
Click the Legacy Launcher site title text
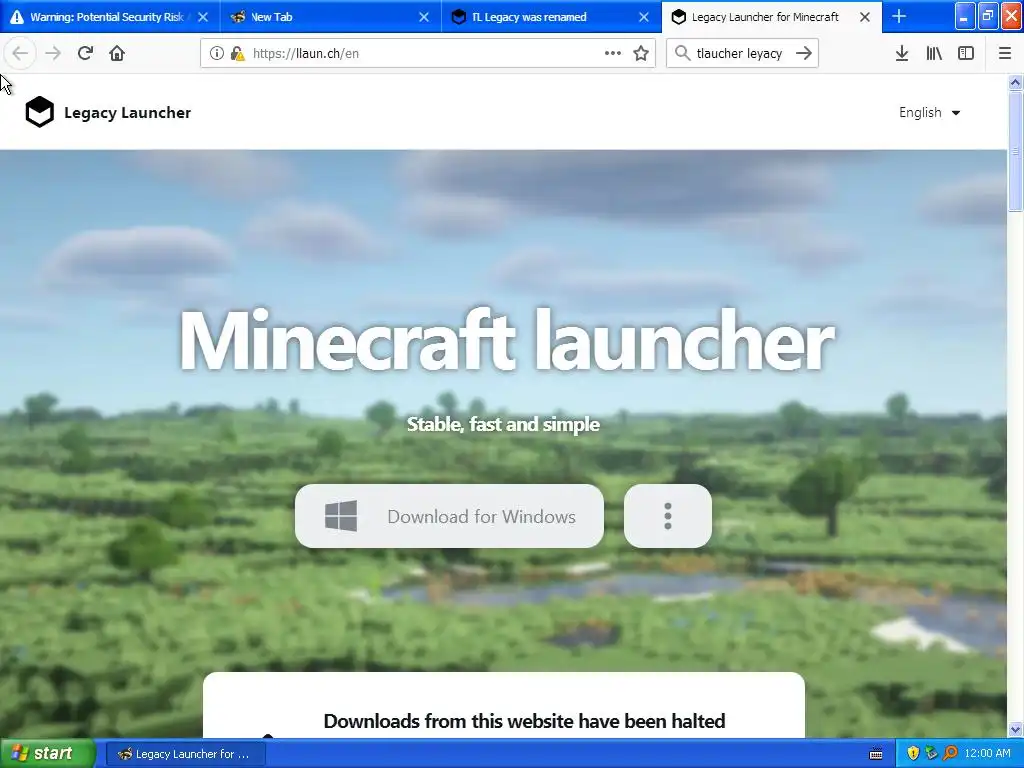[x=127, y=112]
